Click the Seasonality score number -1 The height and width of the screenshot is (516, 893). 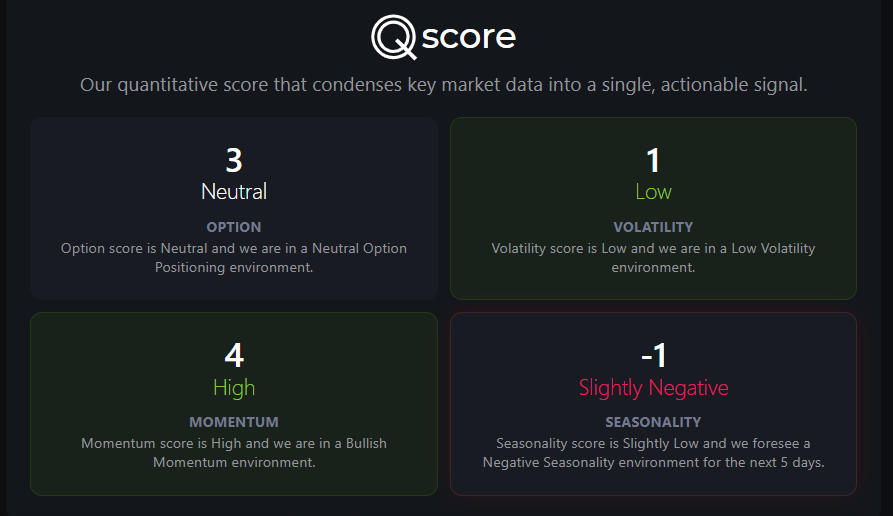click(653, 355)
